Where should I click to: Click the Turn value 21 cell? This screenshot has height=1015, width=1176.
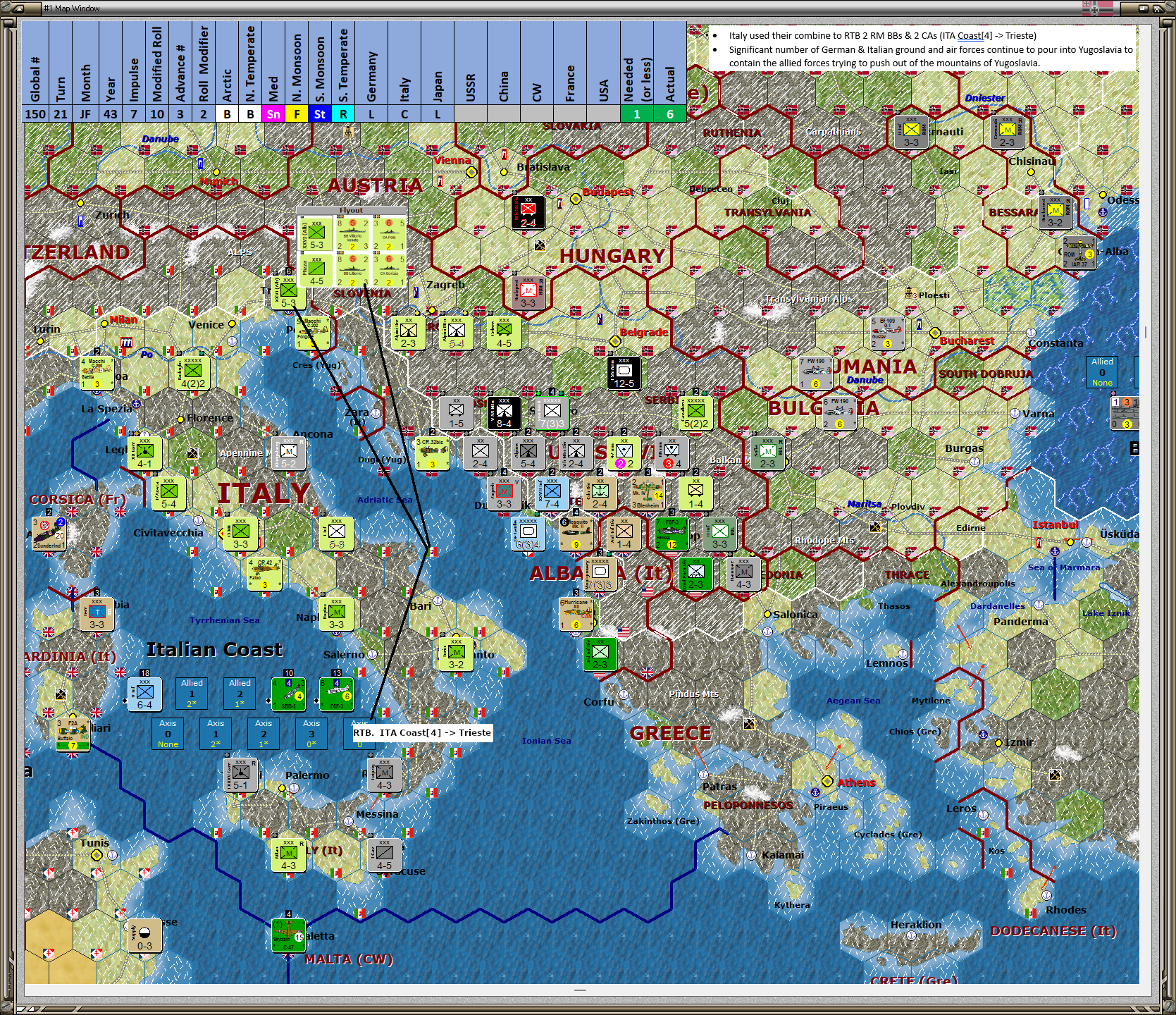tap(61, 114)
